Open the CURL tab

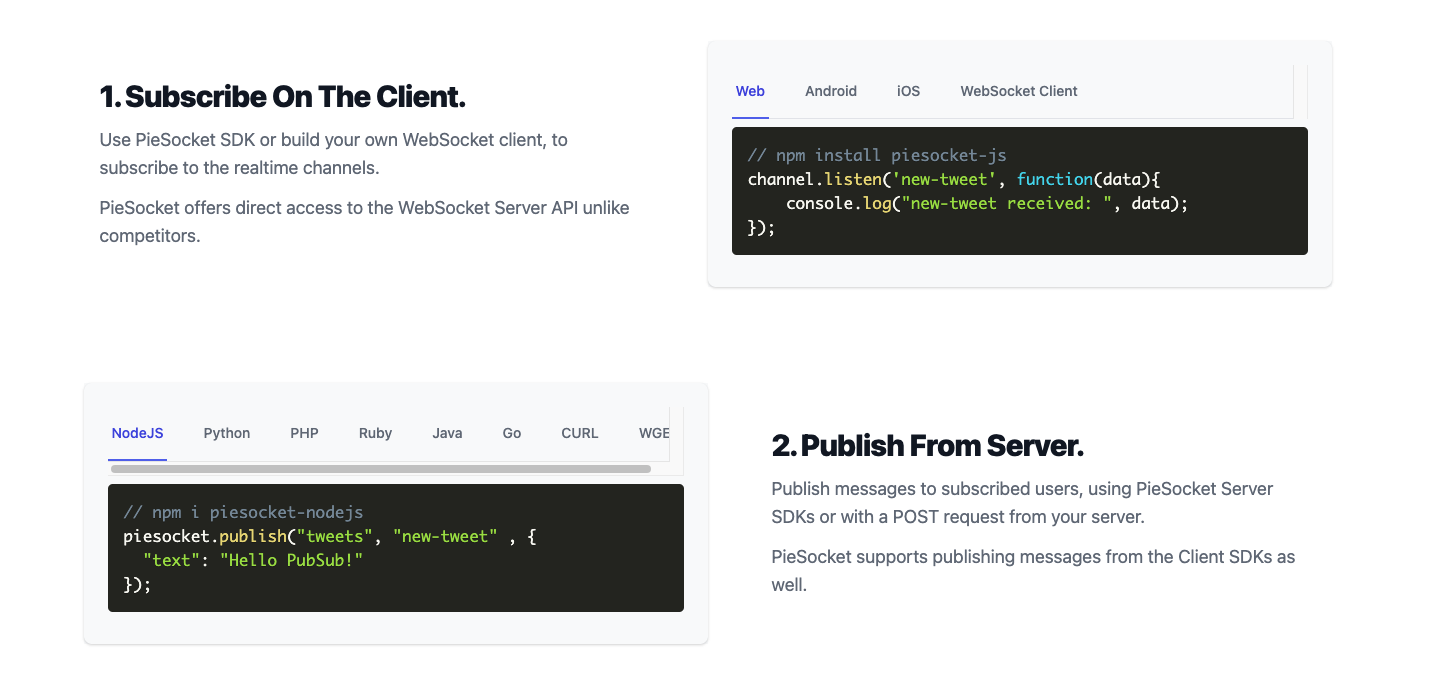(580, 433)
